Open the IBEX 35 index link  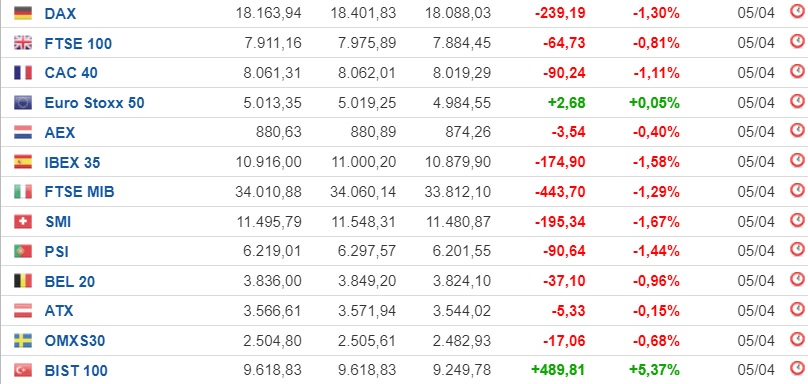pos(72,163)
